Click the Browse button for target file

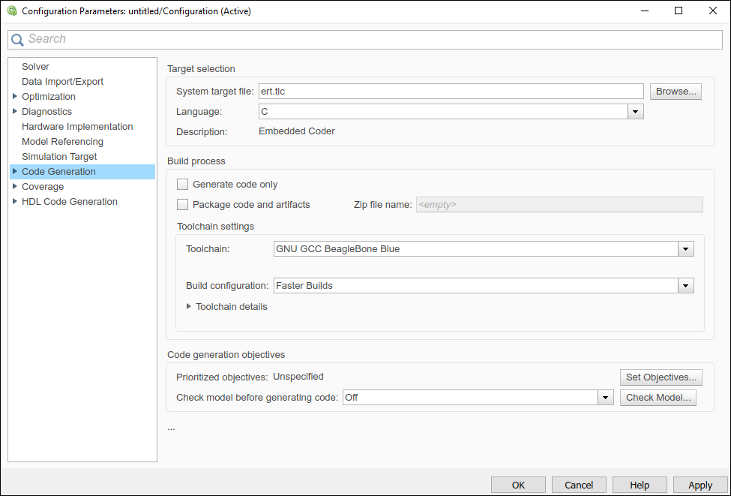(x=676, y=91)
